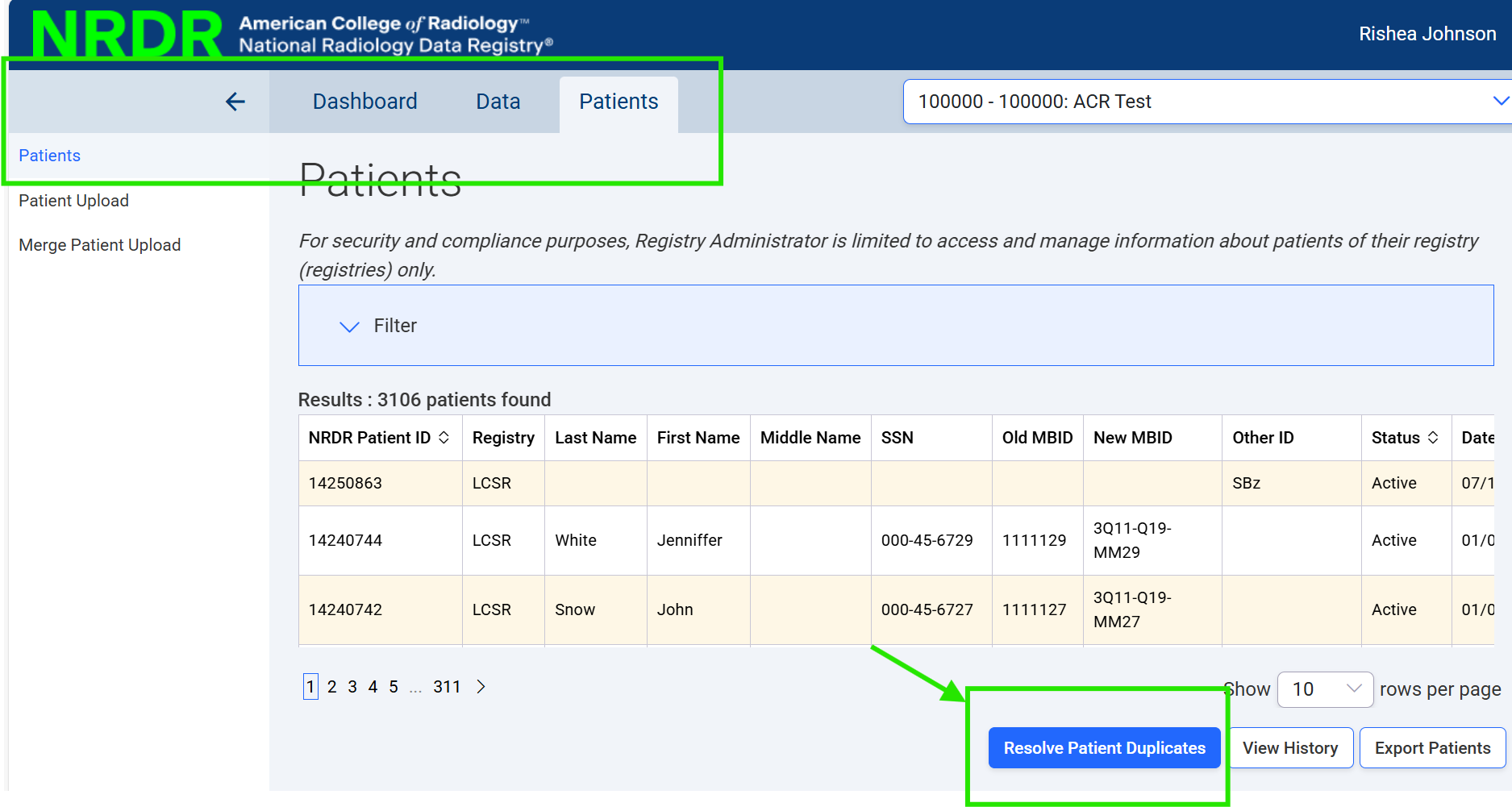Click Results 3106 patients found text
Viewport: 1512px width, 807px height.
tap(425, 400)
